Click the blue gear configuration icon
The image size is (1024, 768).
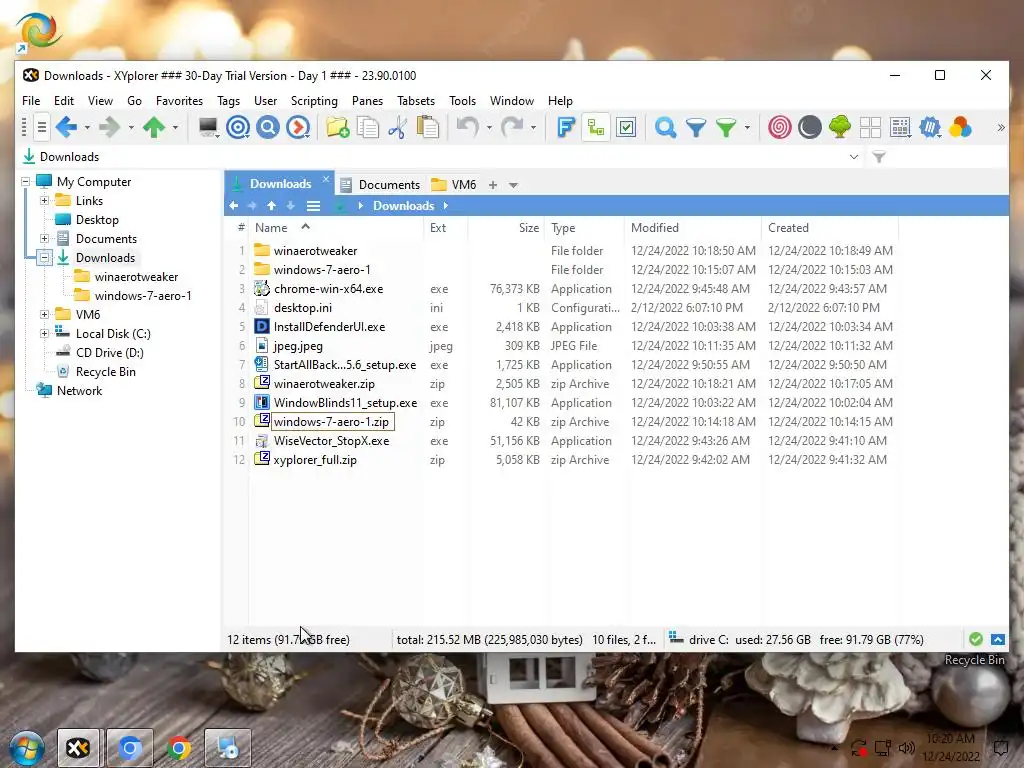[930, 127]
